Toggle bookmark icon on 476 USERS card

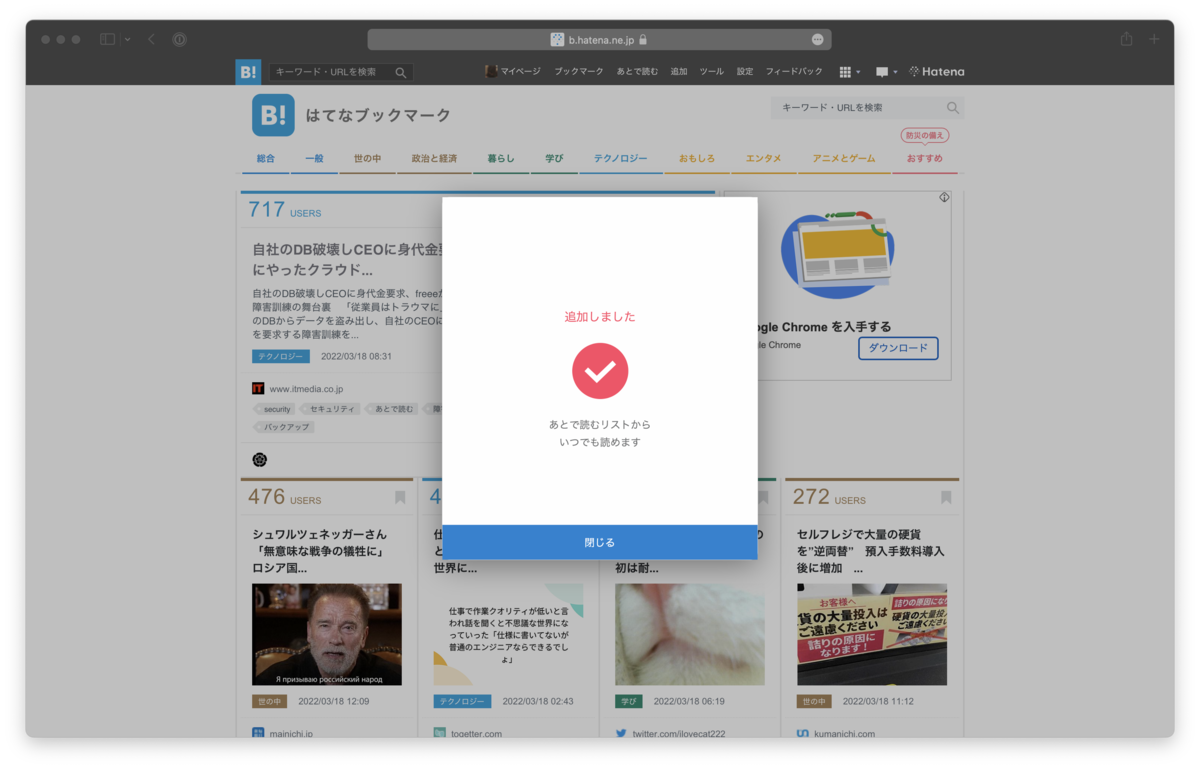point(400,497)
